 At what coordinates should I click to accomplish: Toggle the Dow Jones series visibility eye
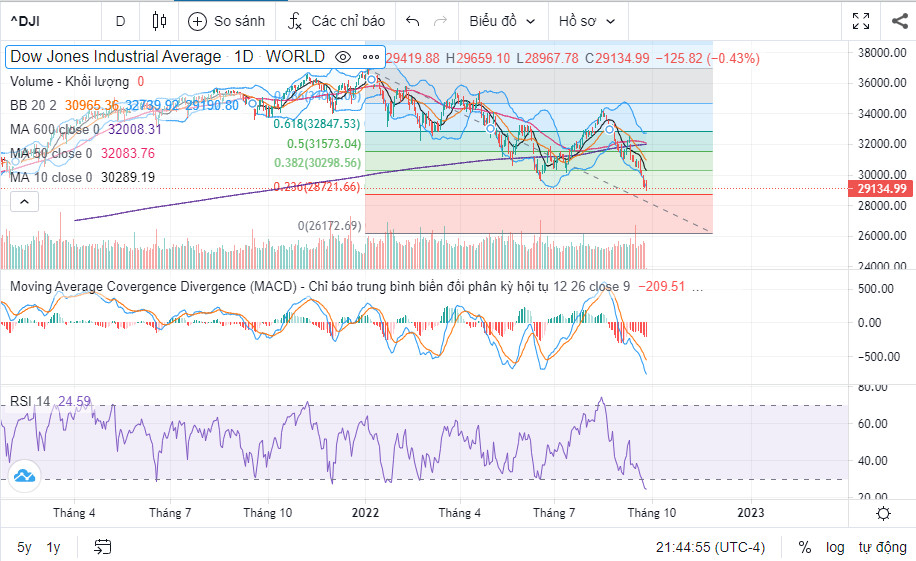(x=343, y=57)
